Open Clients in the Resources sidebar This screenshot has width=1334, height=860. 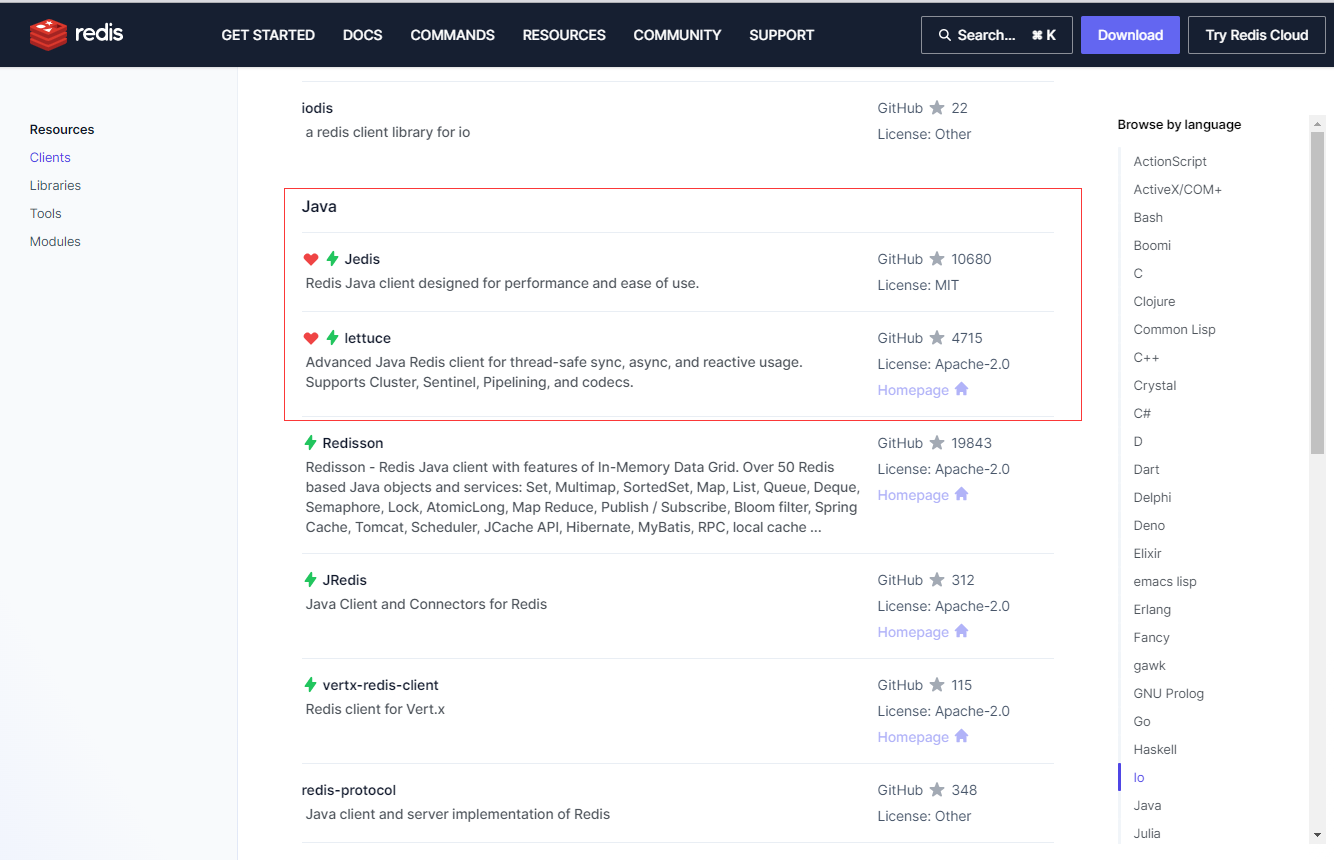click(x=50, y=157)
